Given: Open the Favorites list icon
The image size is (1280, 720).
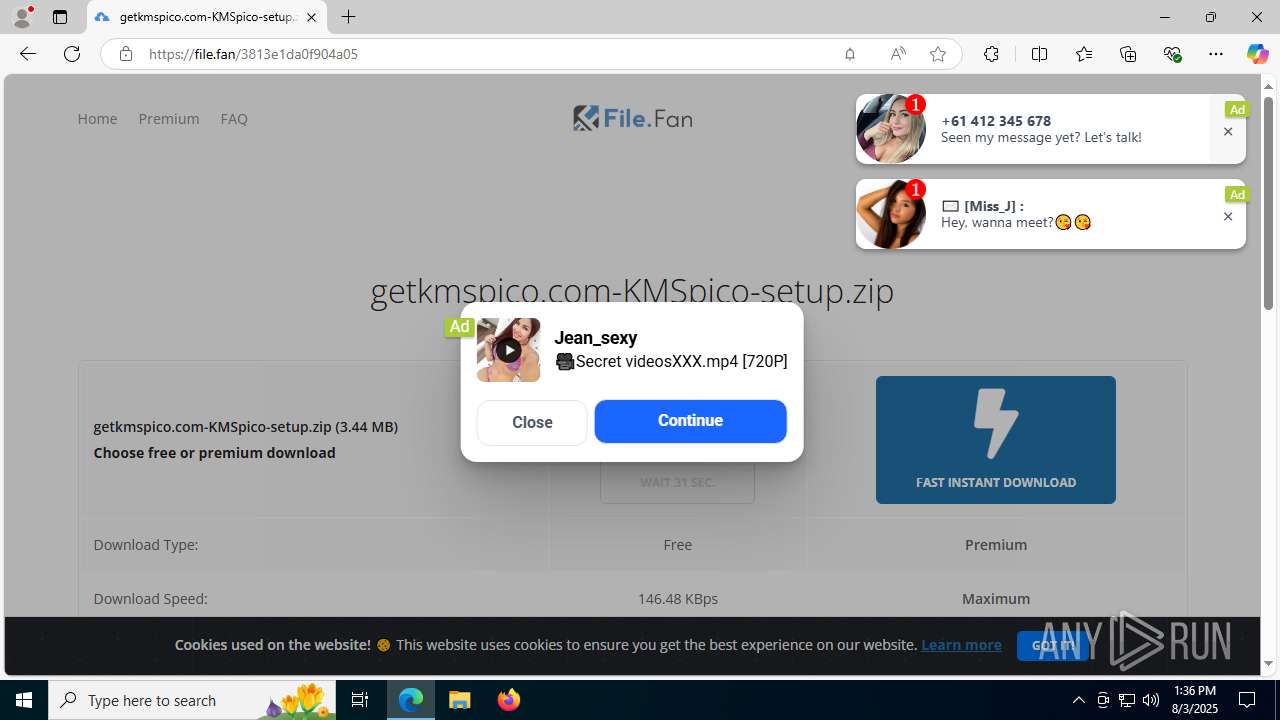Looking at the screenshot, I should tap(1084, 54).
